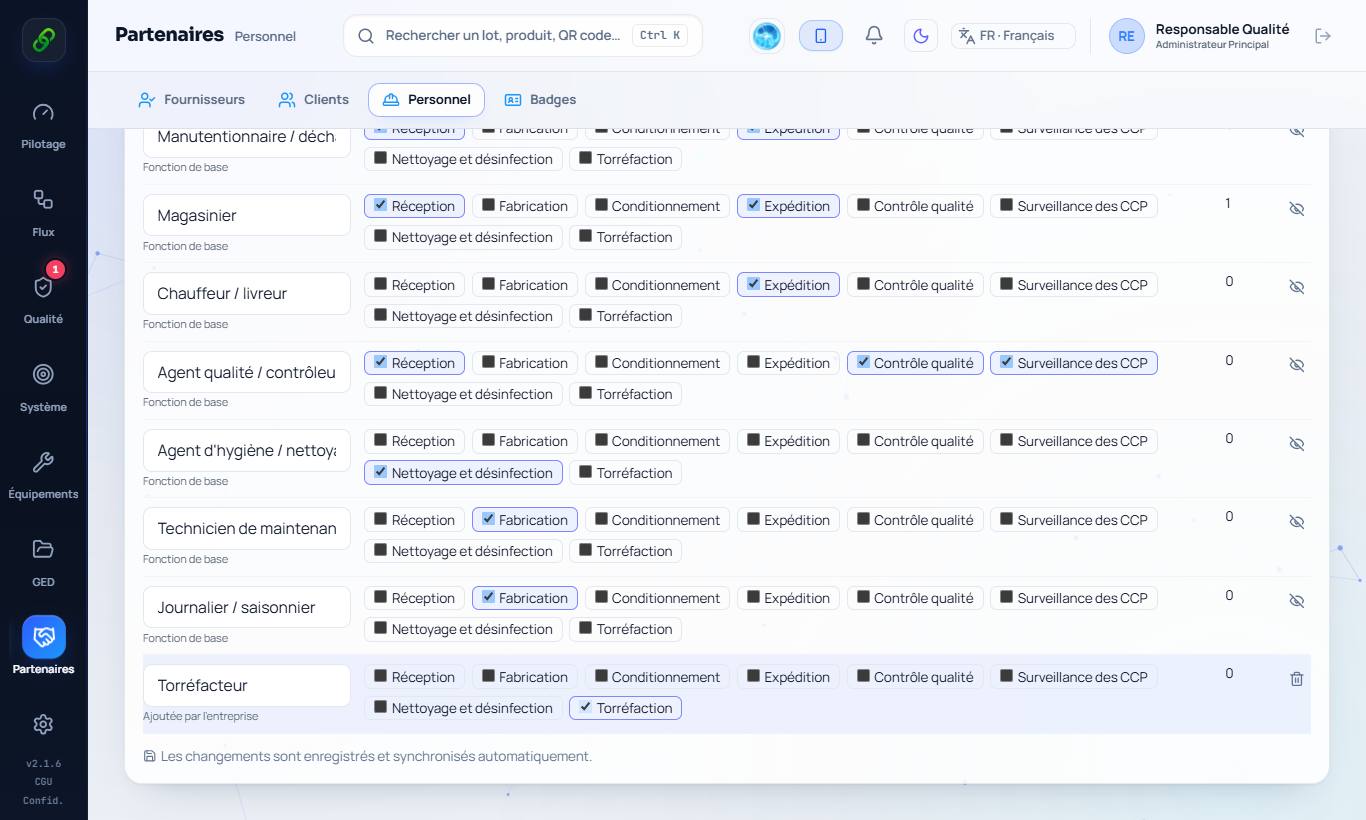Click the Responsable Qualité profile name
1366x820 pixels.
pyautogui.click(x=1222, y=29)
